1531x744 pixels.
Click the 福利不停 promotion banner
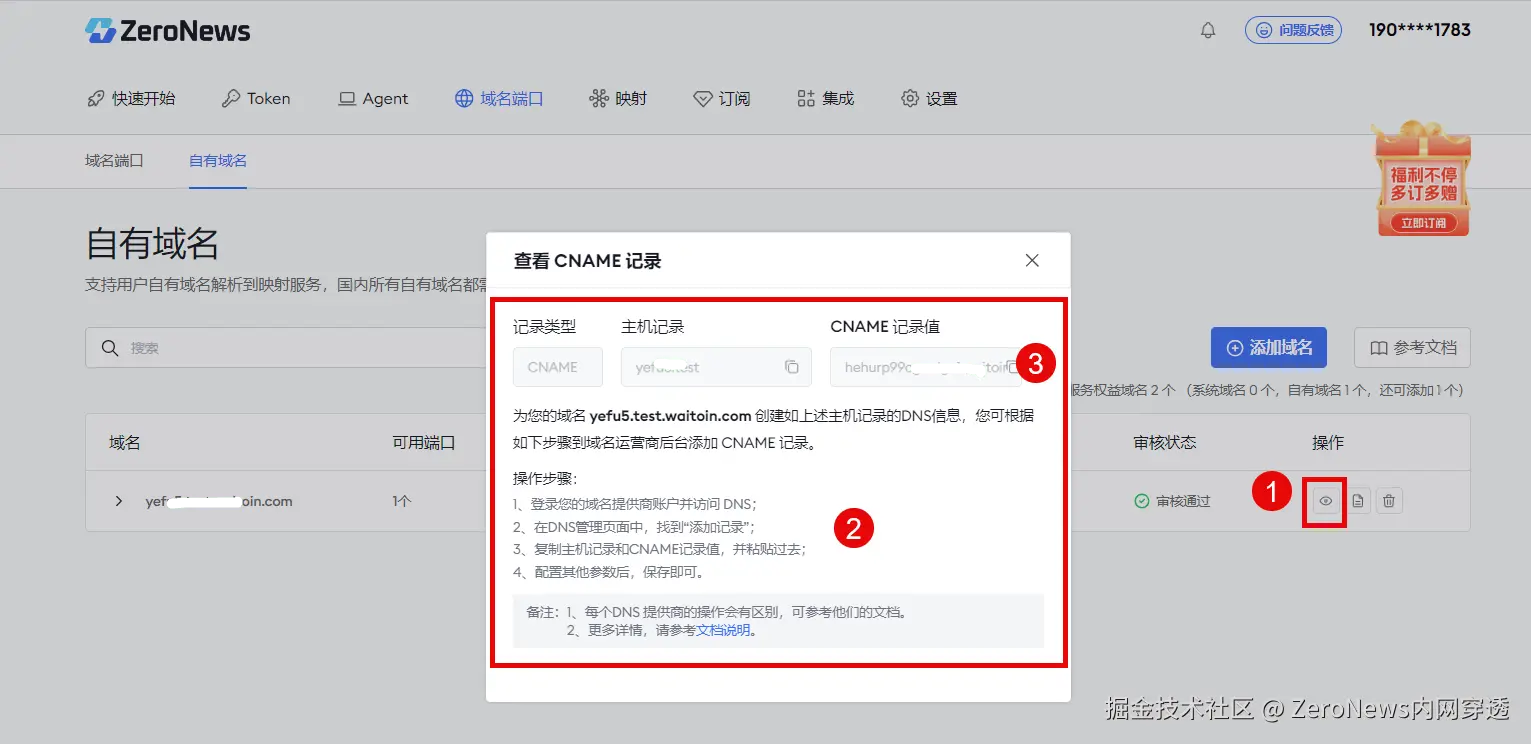pyautogui.click(x=1423, y=180)
